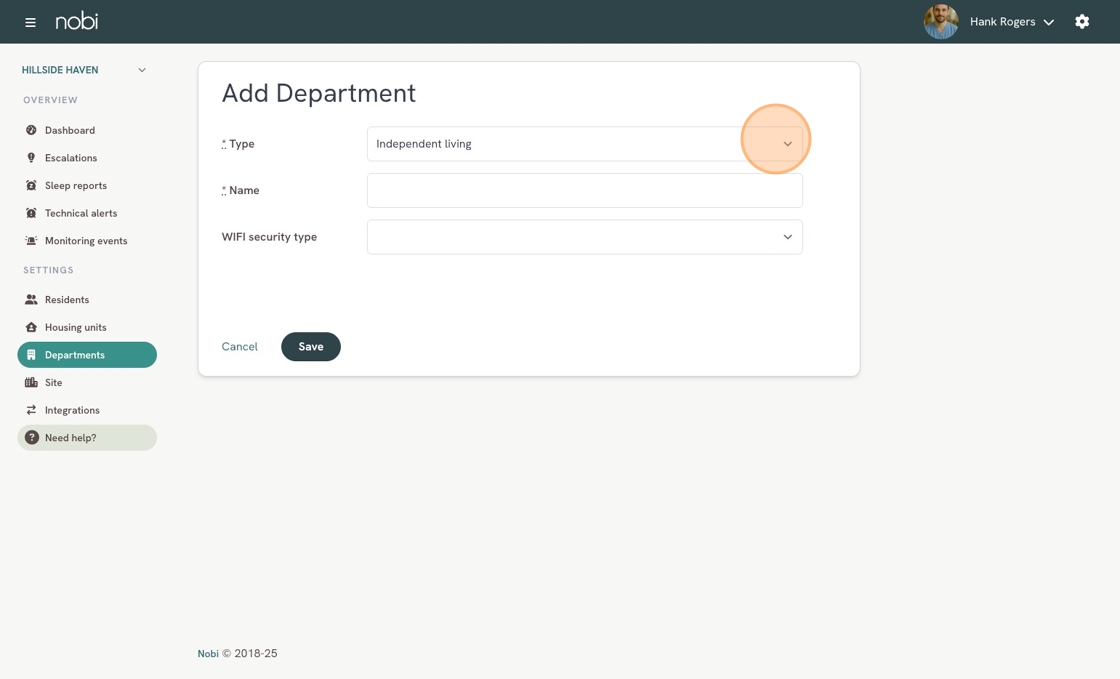Click the Type field label
Screen dimensions: 1120x679
(238, 144)
